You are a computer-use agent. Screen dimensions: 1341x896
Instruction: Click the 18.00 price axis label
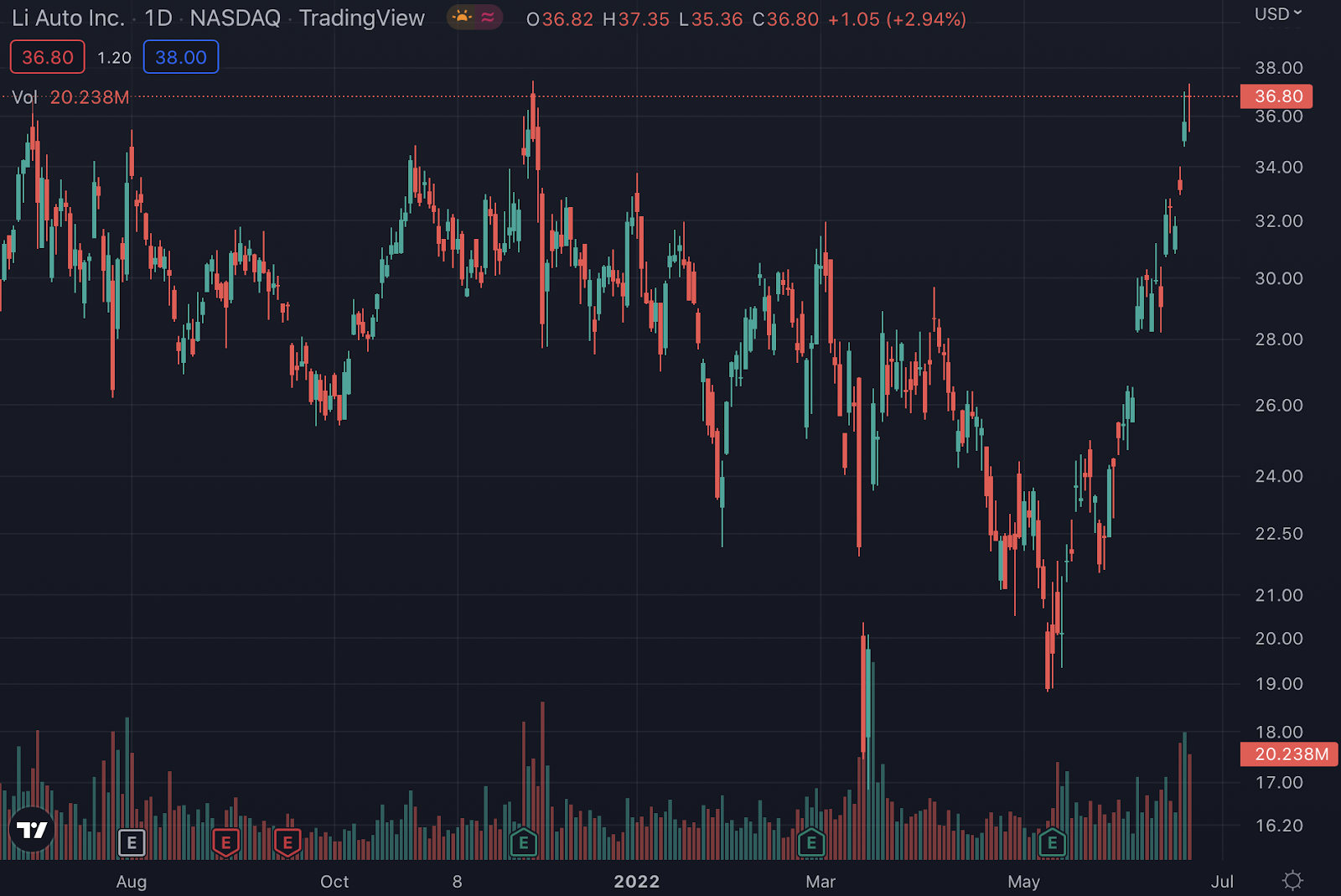click(x=1279, y=733)
